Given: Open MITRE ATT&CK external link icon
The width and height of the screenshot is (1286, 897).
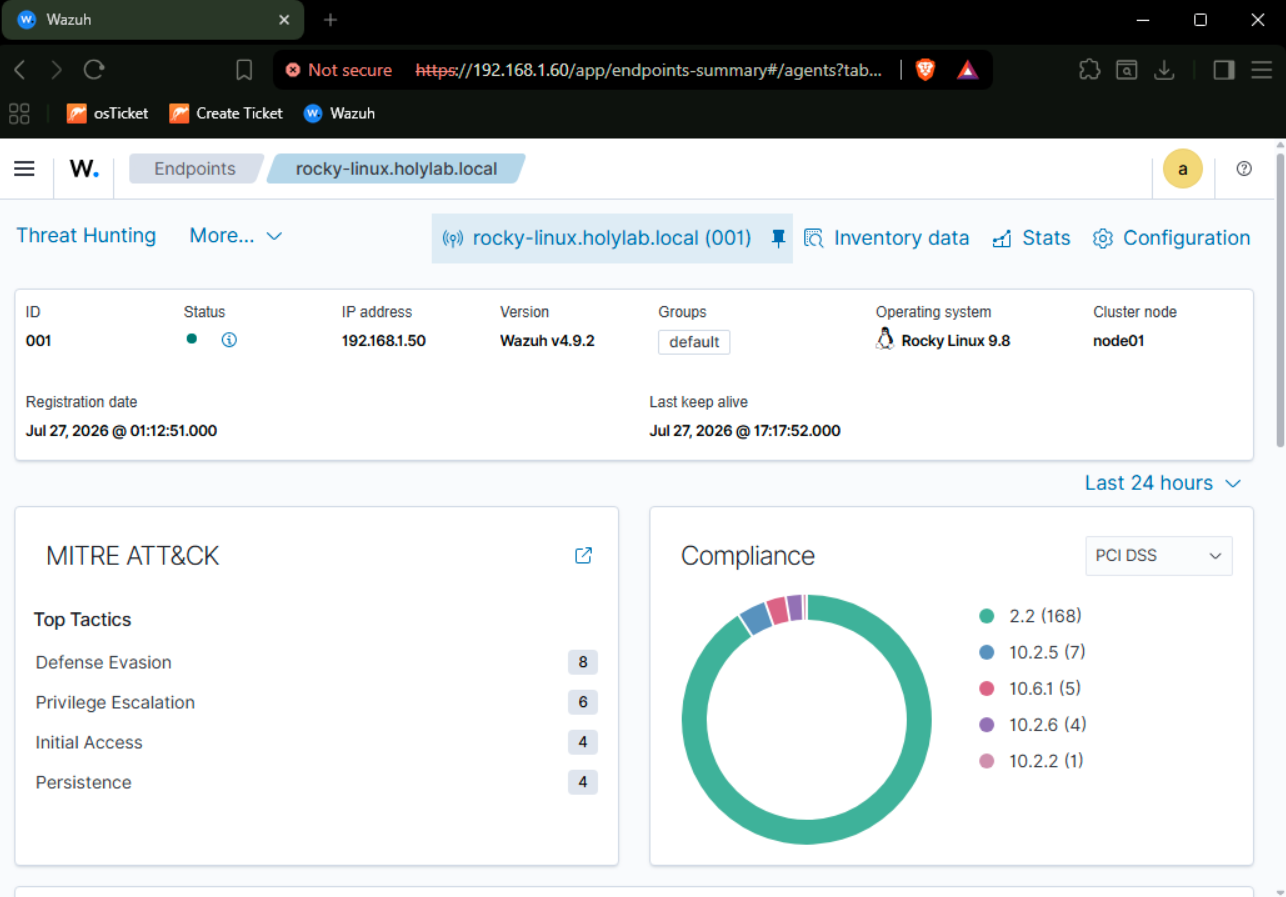Looking at the screenshot, I should [x=584, y=555].
